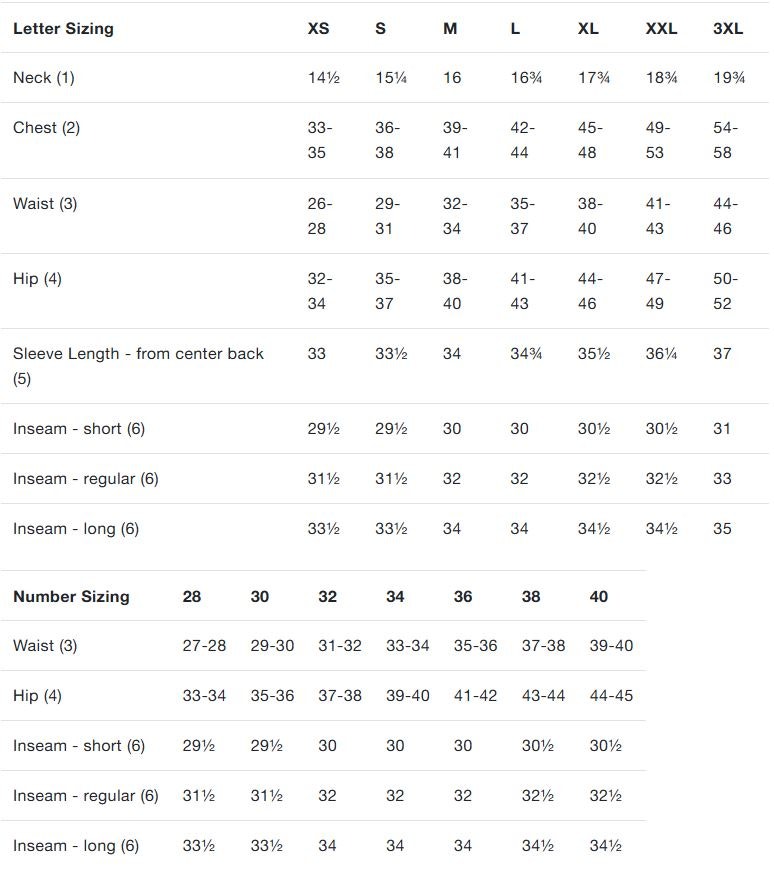Click the M neck measurement 16
774x876 pixels.
click(452, 78)
